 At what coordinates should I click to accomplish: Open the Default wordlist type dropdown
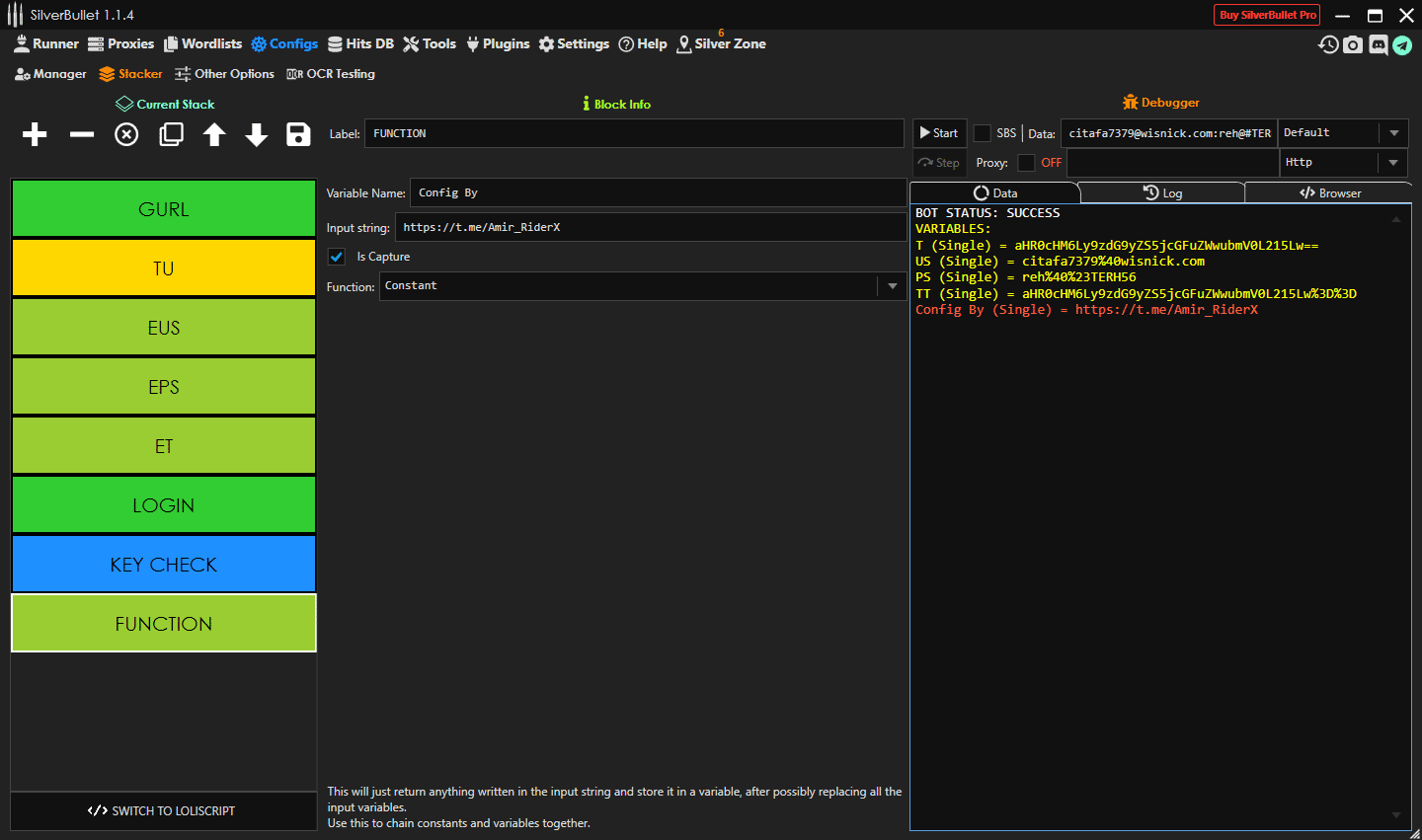pyautogui.click(x=1395, y=133)
